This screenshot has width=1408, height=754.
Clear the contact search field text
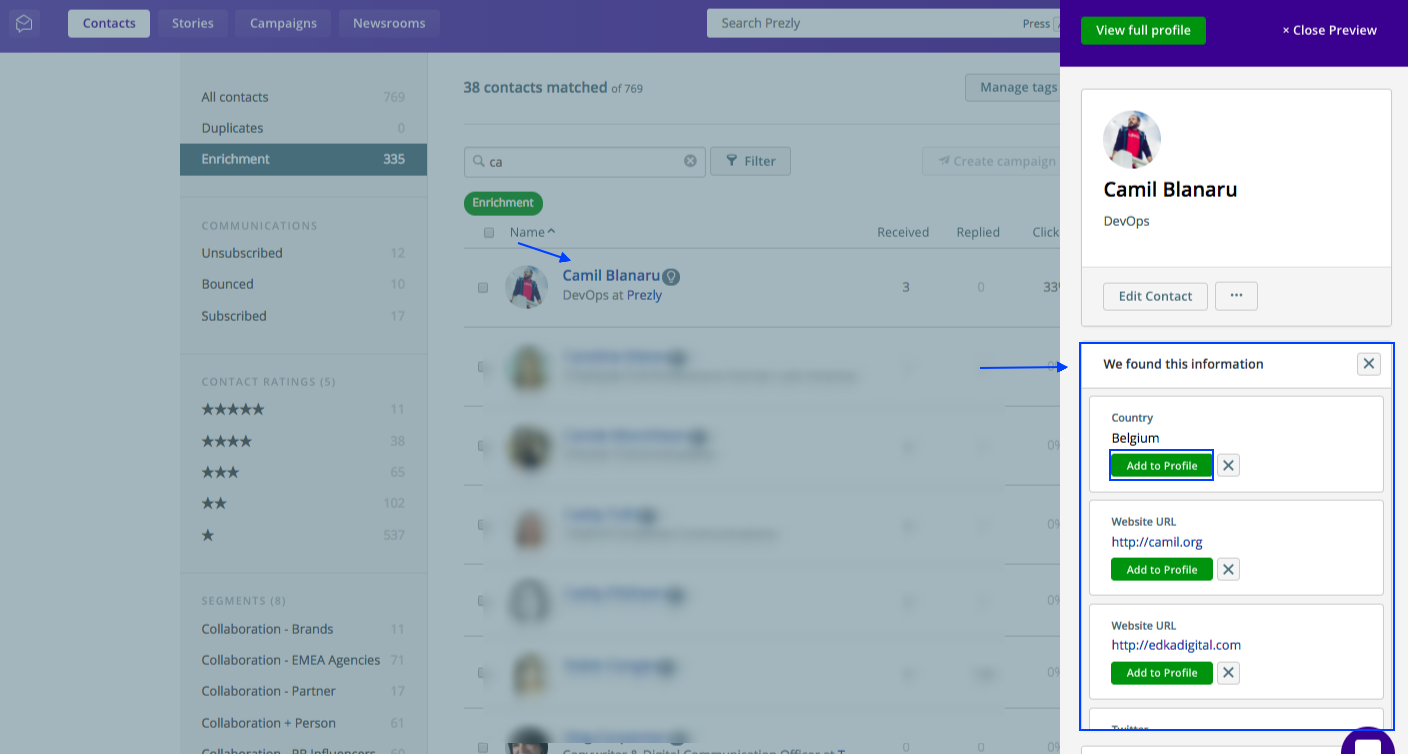click(x=690, y=161)
